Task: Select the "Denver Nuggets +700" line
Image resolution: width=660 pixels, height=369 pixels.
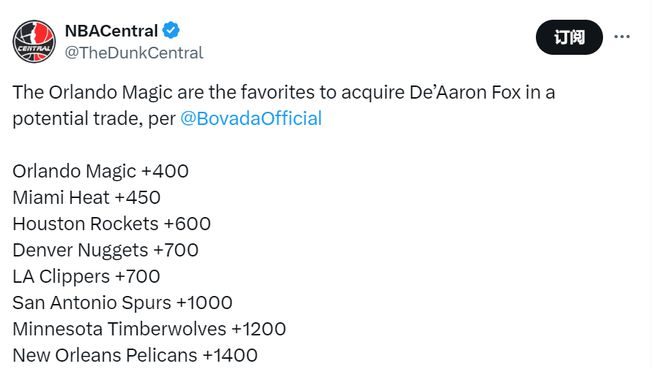Action: [106, 250]
